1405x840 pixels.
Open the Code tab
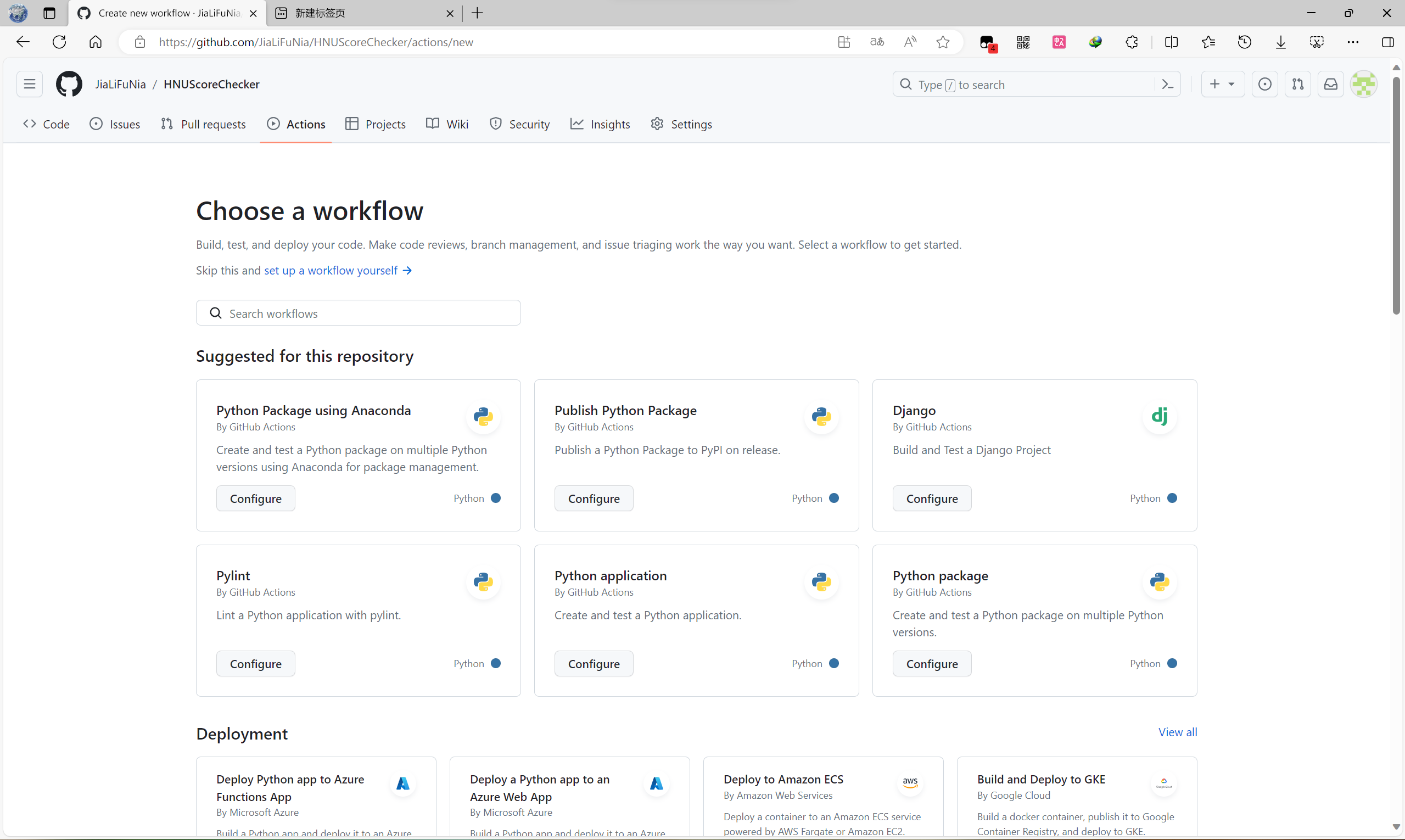pos(47,124)
